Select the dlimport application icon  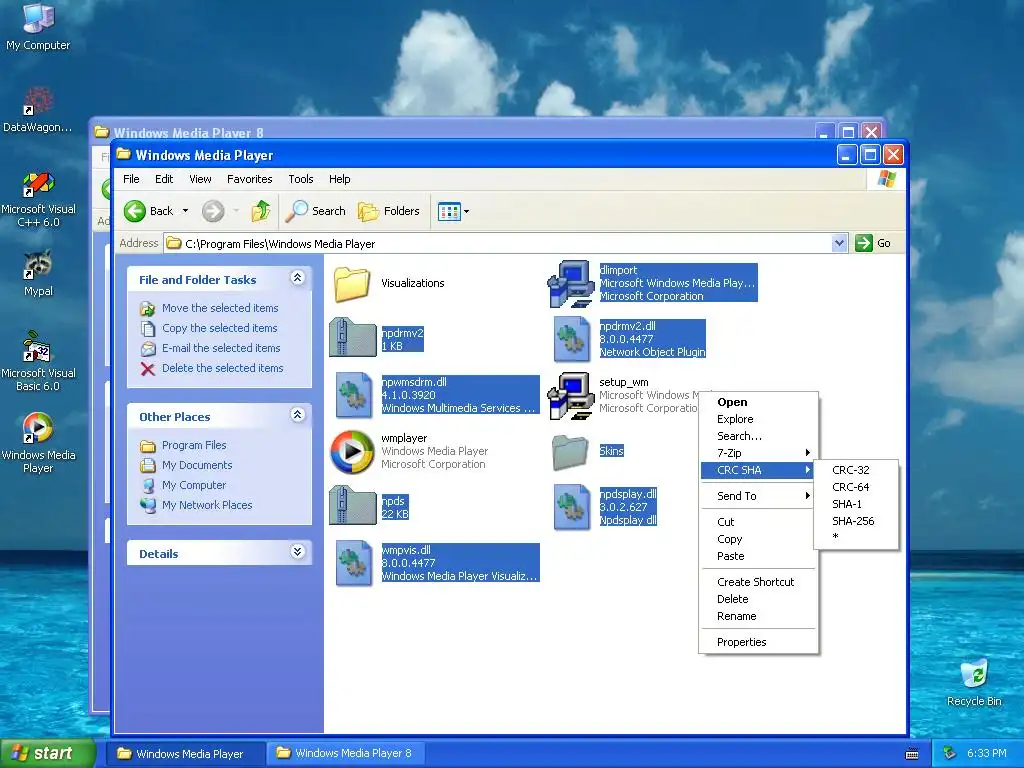click(570, 283)
